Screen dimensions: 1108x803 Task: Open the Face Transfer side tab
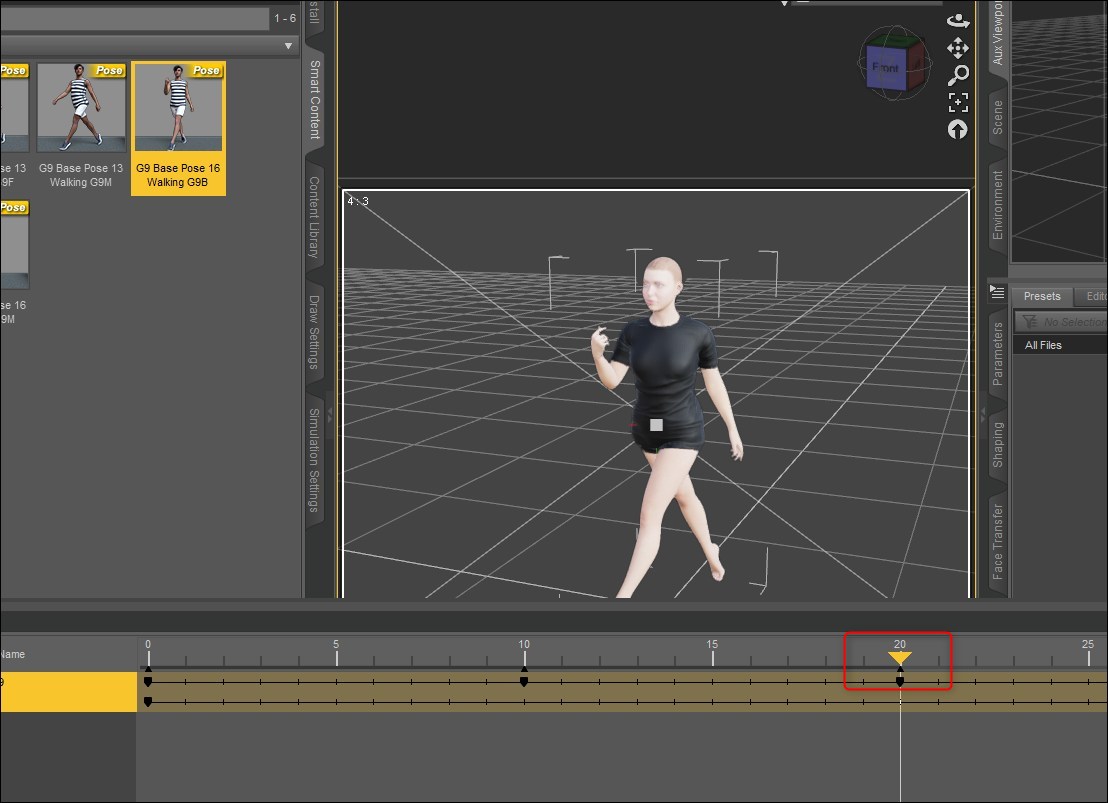998,541
